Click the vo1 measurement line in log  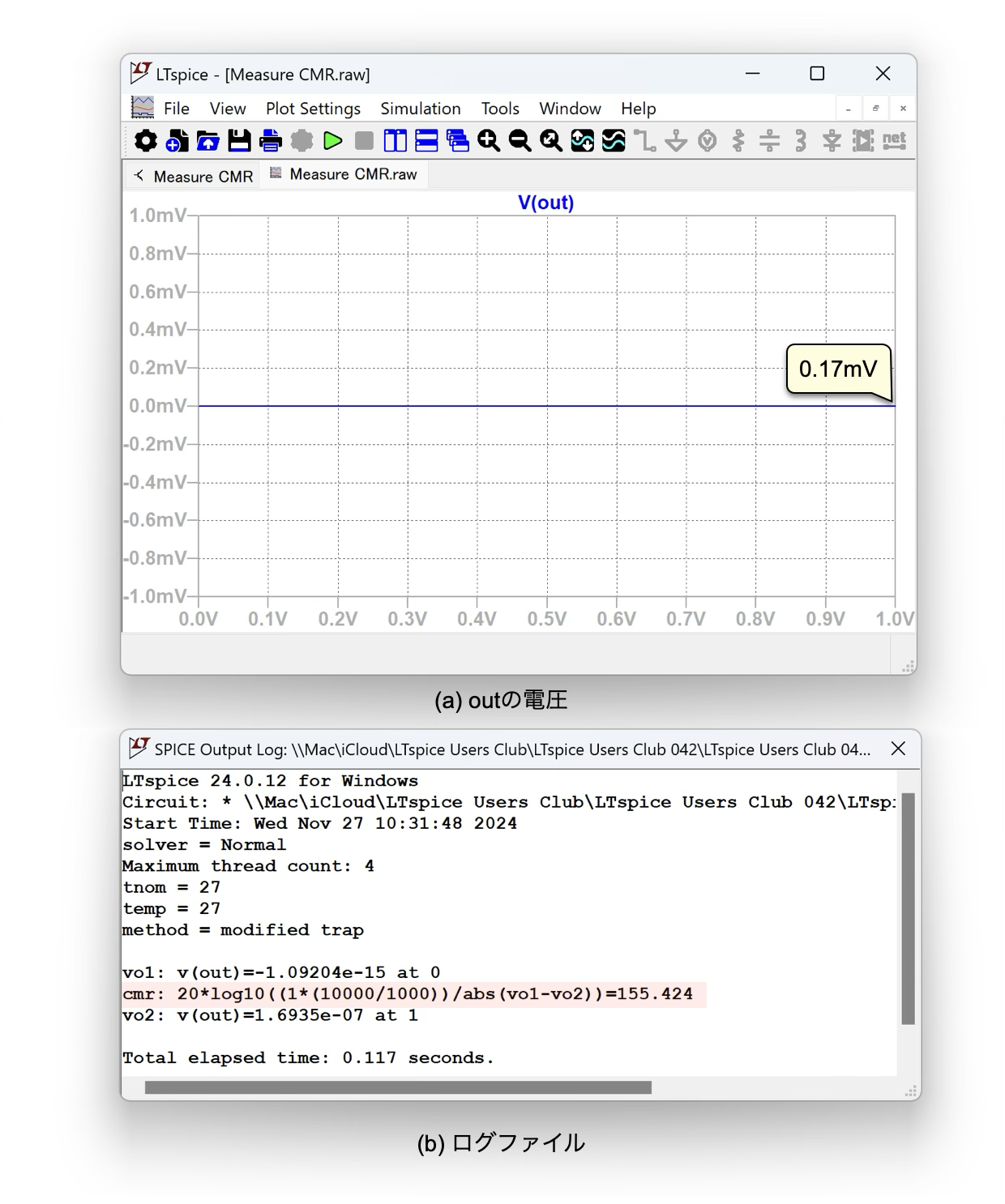click(x=281, y=972)
